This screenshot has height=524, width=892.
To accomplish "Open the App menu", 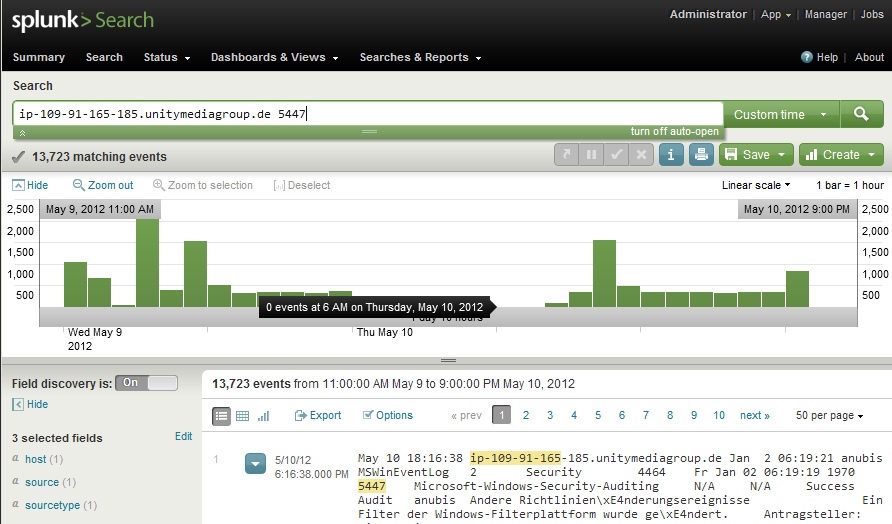I will pos(776,14).
